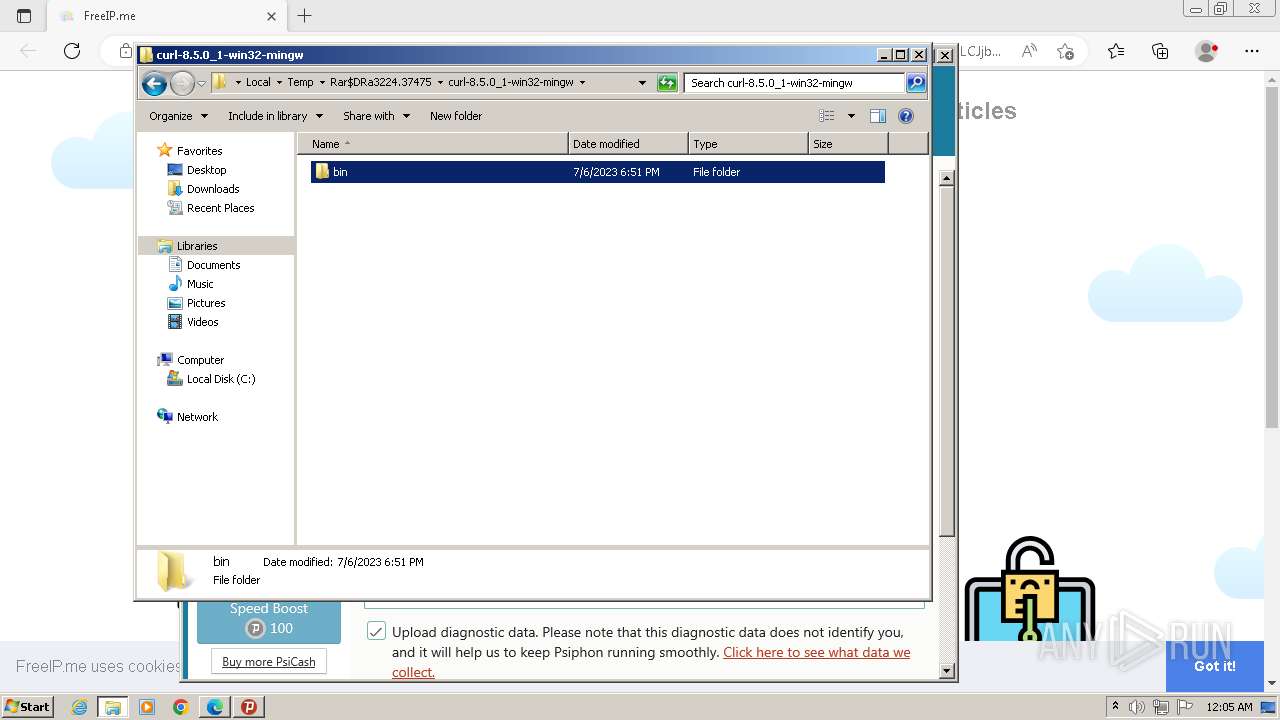Screen dimensions: 1280x720
Task: Open the Pictures library
Action: click(x=206, y=303)
